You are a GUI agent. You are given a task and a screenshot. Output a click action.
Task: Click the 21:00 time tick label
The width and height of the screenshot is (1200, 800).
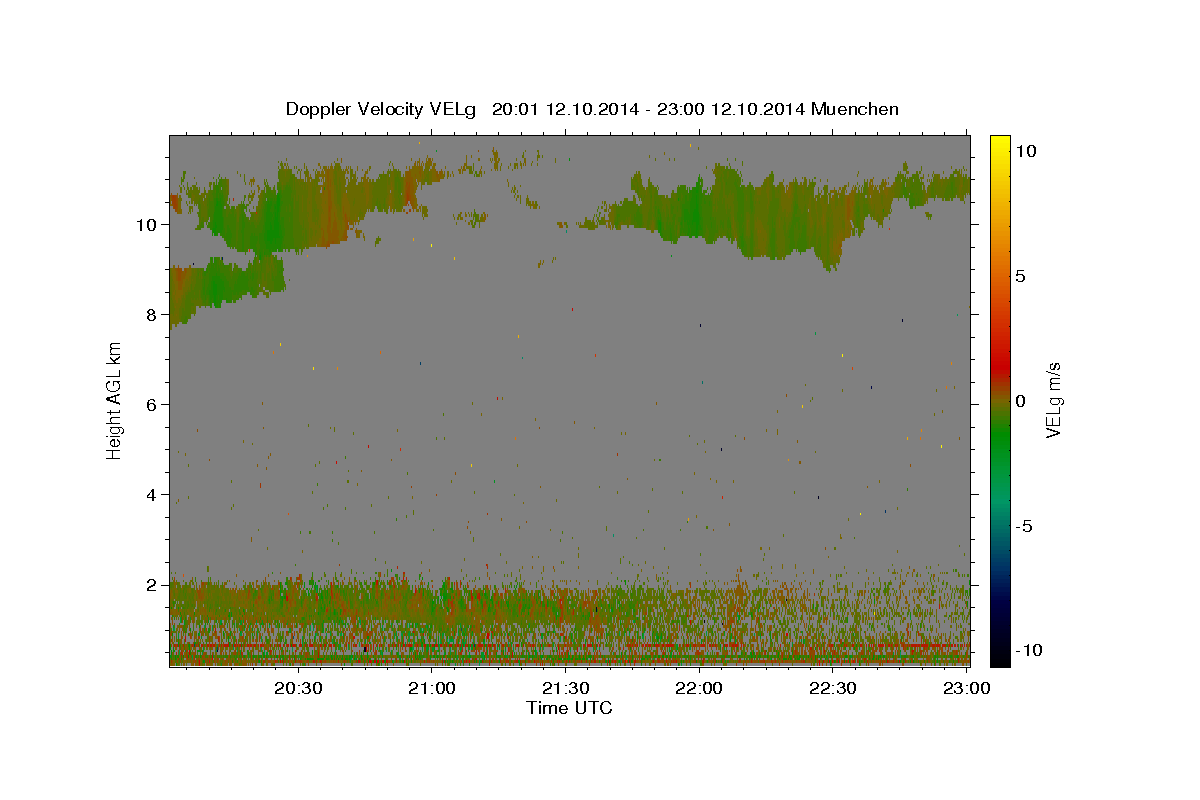[x=432, y=688]
